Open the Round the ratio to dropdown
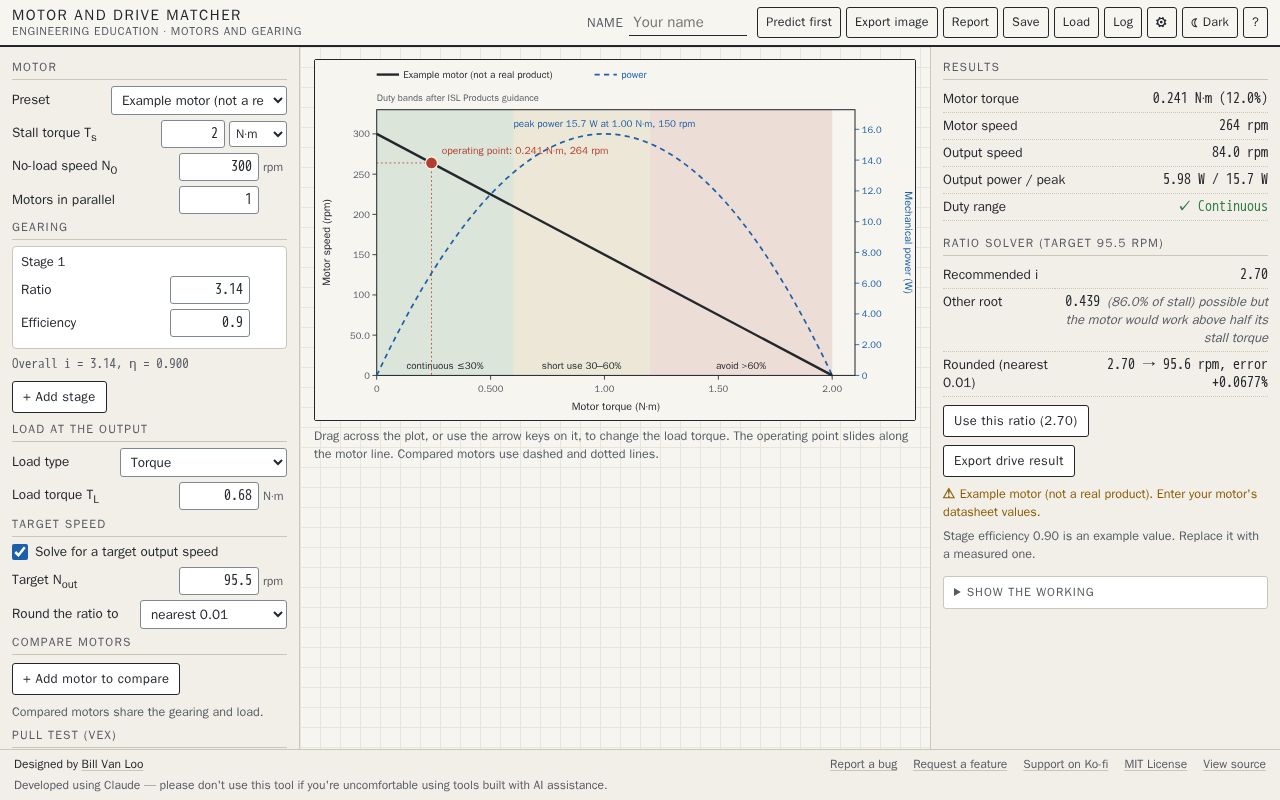Screen dimensions: 1280x800 click(213, 614)
